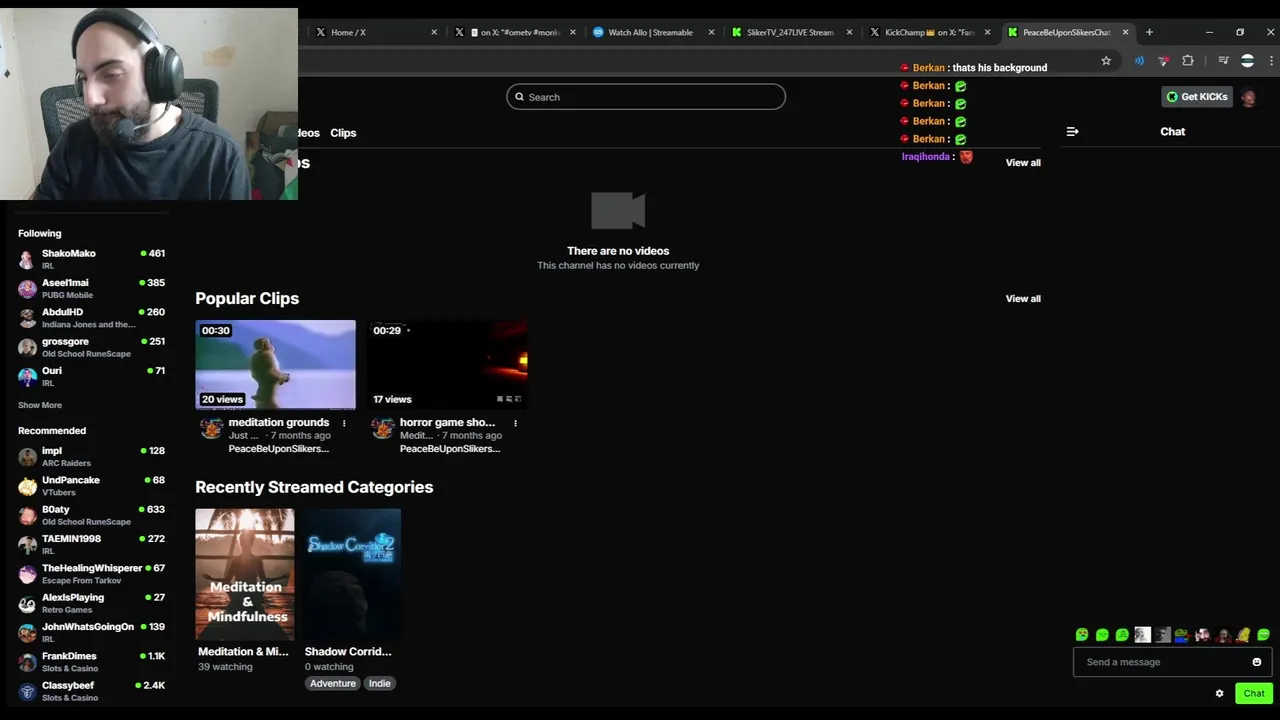Open the browser extensions puzzle icon
Image resolution: width=1280 pixels, height=720 pixels.
[1188, 61]
